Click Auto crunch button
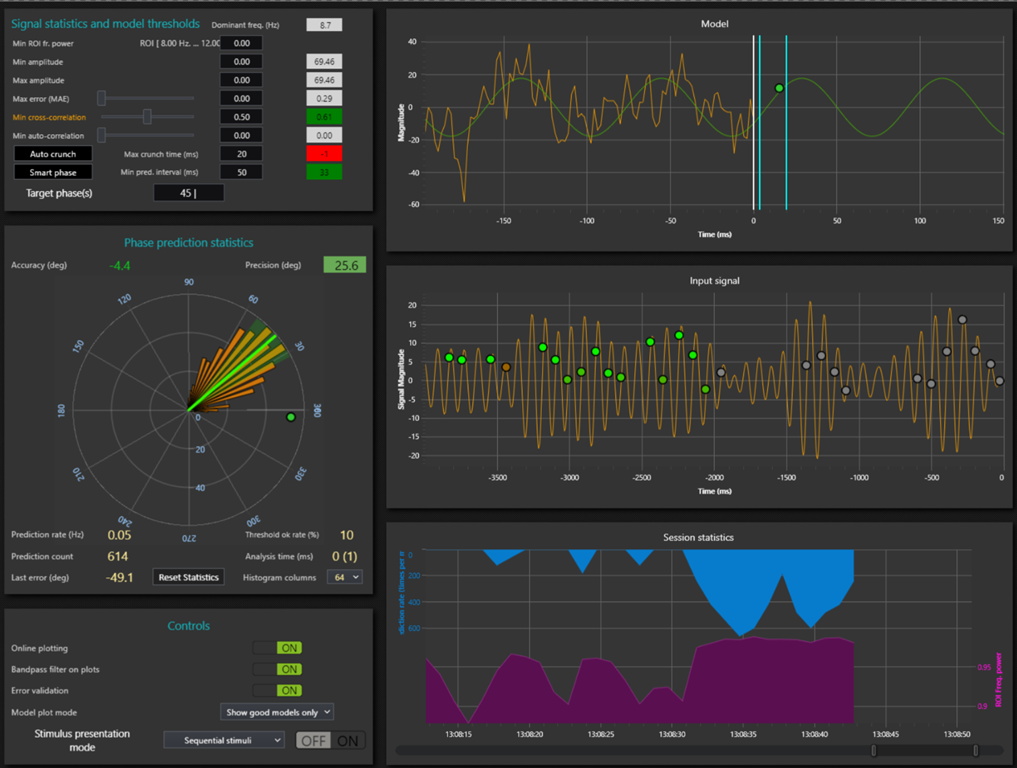Viewport: 1017px width, 768px height. click(53, 154)
